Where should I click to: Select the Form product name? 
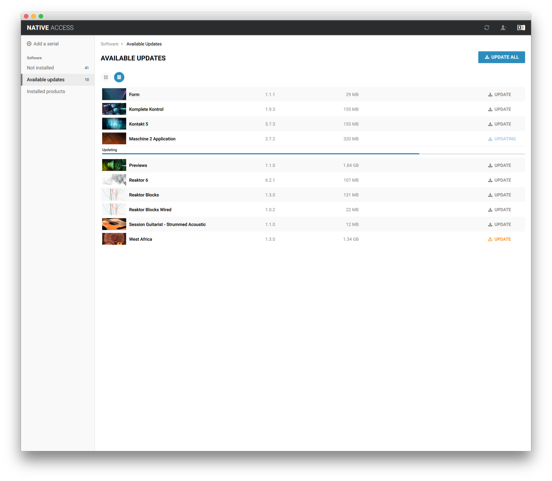(x=134, y=94)
